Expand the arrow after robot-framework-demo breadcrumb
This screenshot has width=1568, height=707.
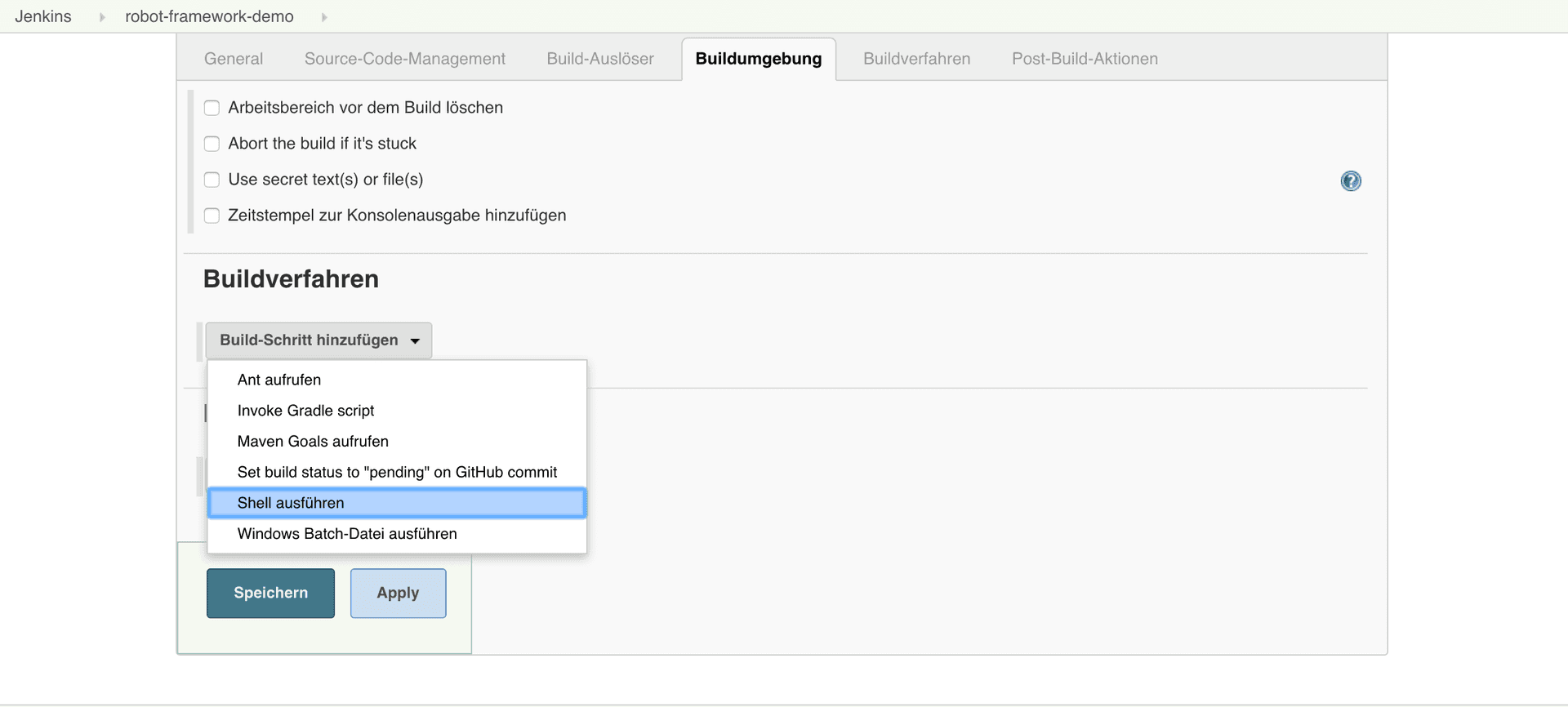[324, 17]
